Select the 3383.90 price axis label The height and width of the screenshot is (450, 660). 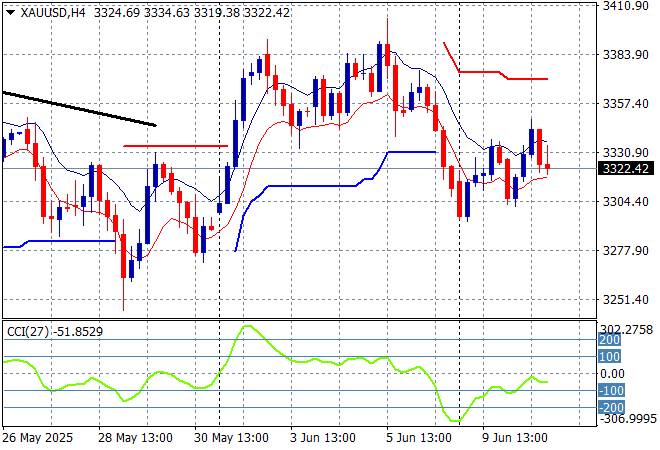point(625,54)
